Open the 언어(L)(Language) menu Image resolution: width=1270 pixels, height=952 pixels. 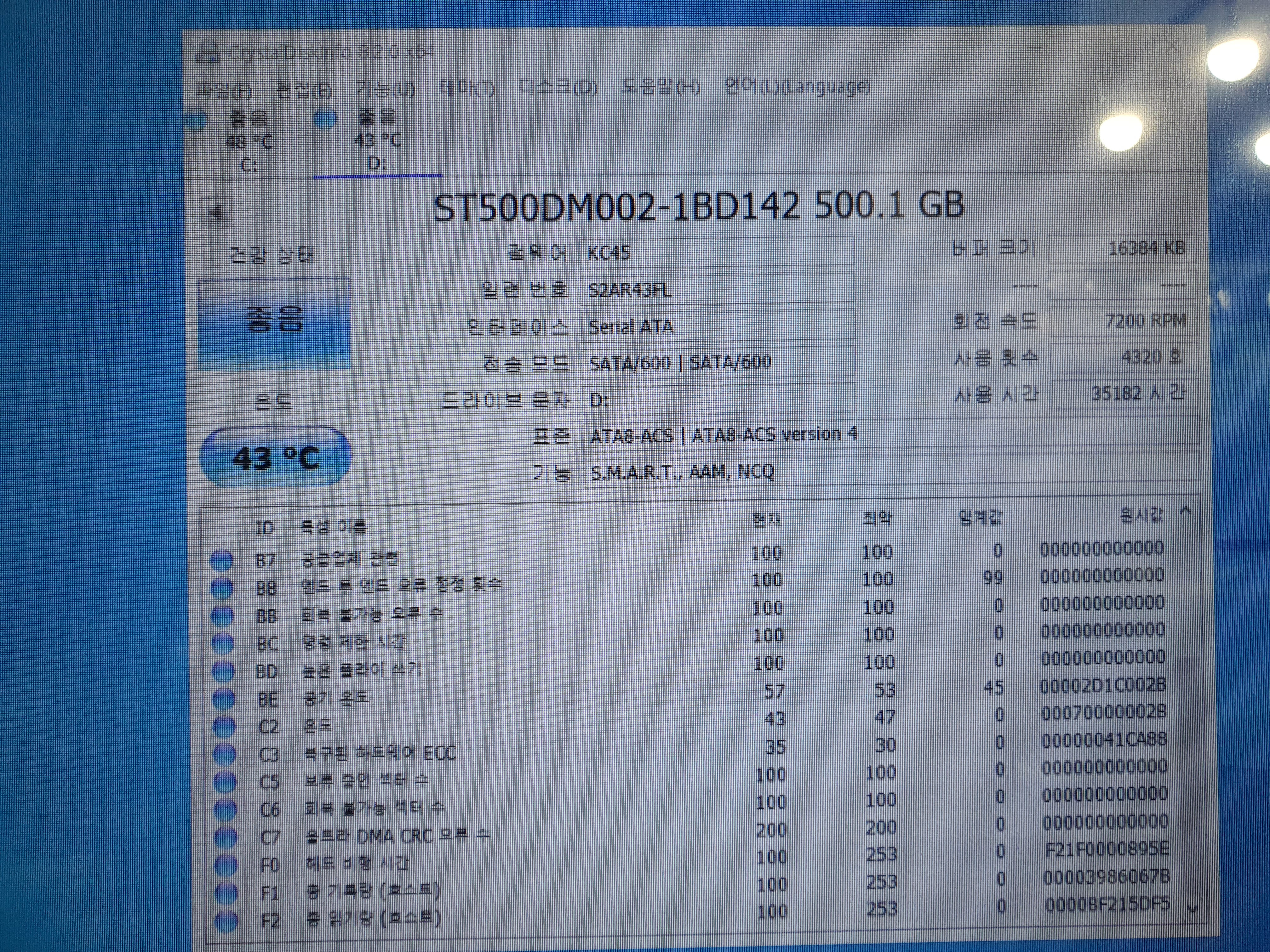click(x=797, y=87)
